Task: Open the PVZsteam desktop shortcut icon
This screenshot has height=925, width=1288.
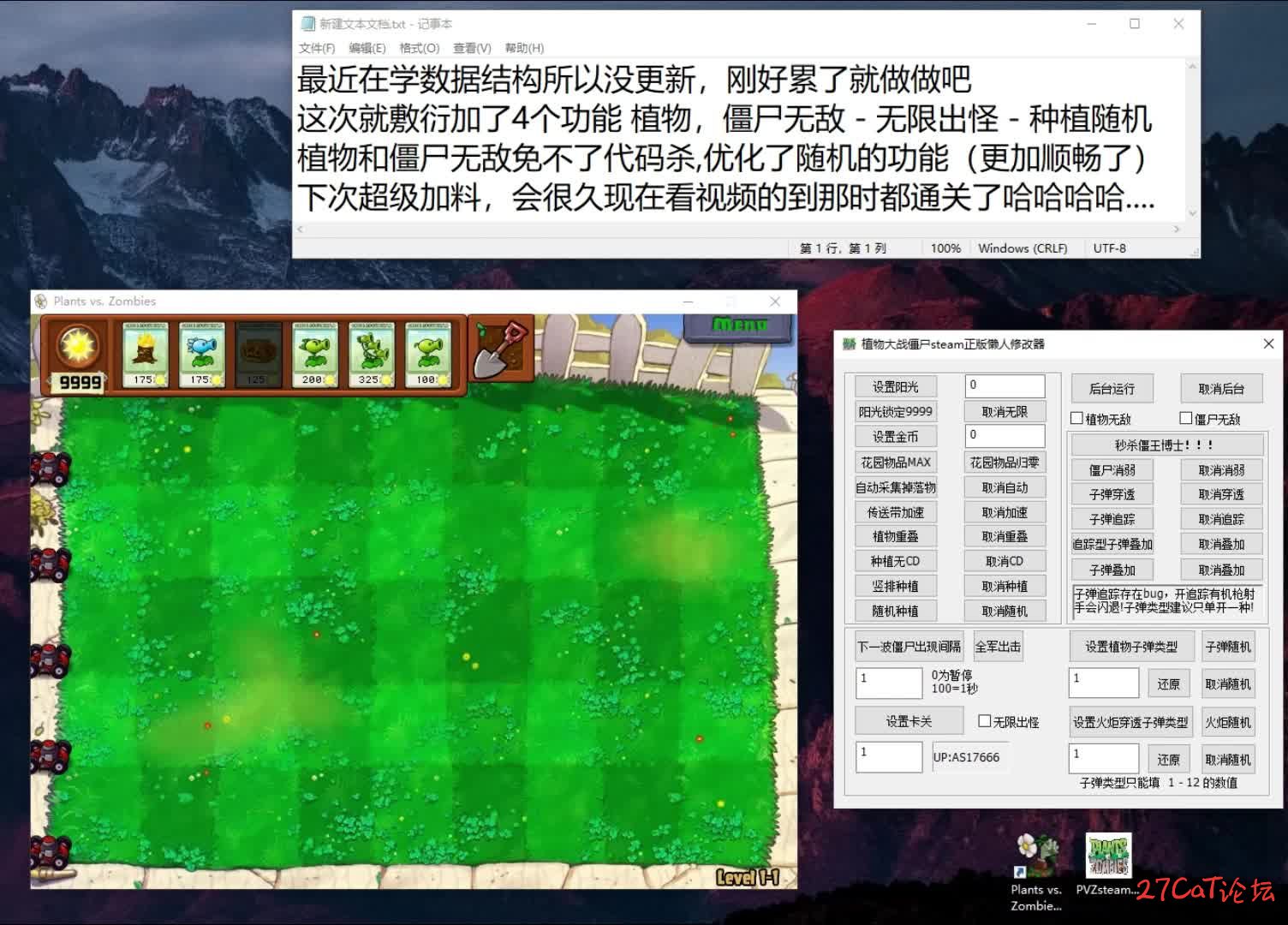Action: [1109, 856]
